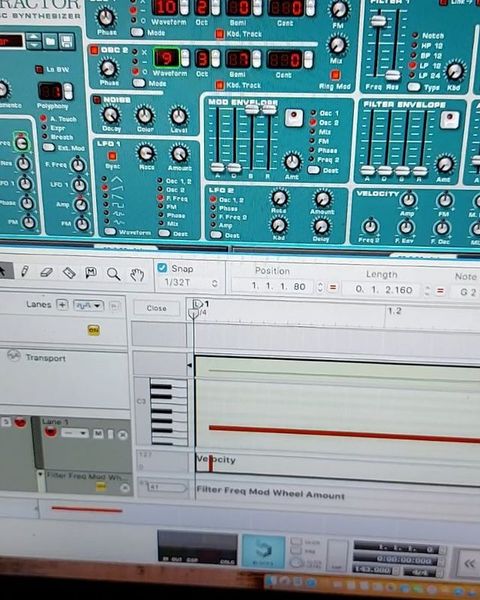Open the lane automation type dropdown

click(x=88, y=305)
